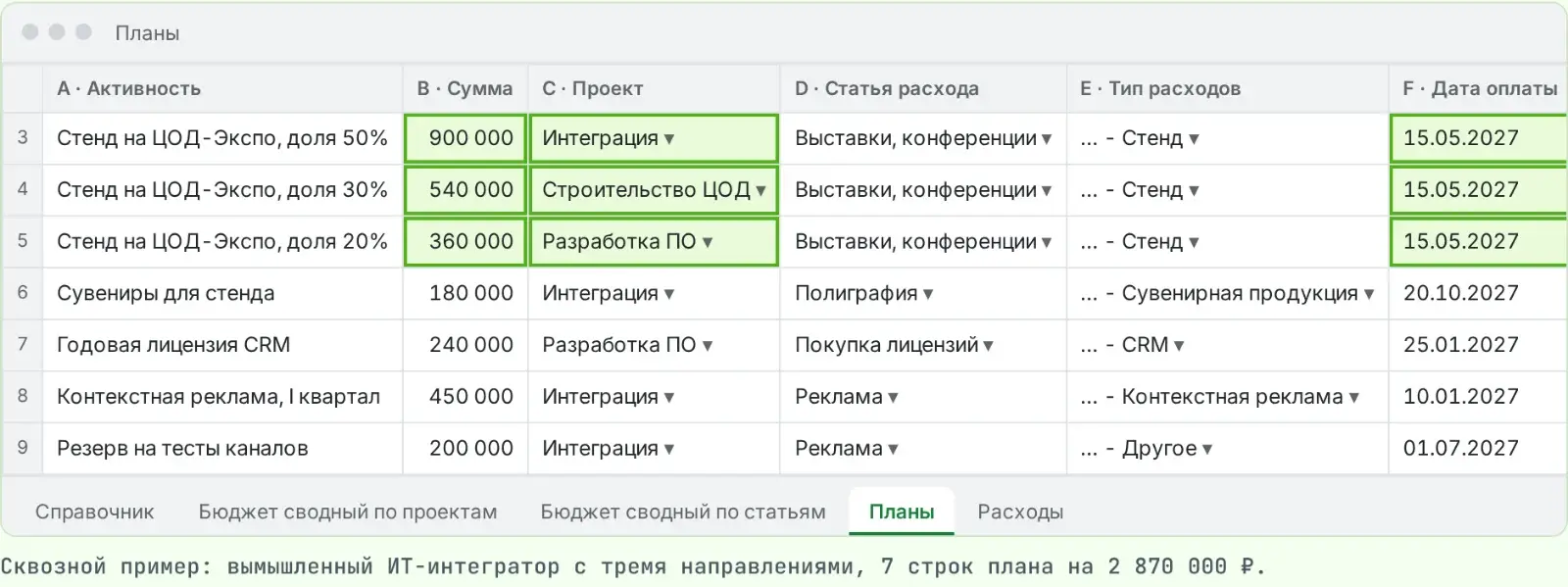Image resolution: width=1568 pixels, height=587 pixels.
Task: Click cell with sum 200 000
Action: 465,449
